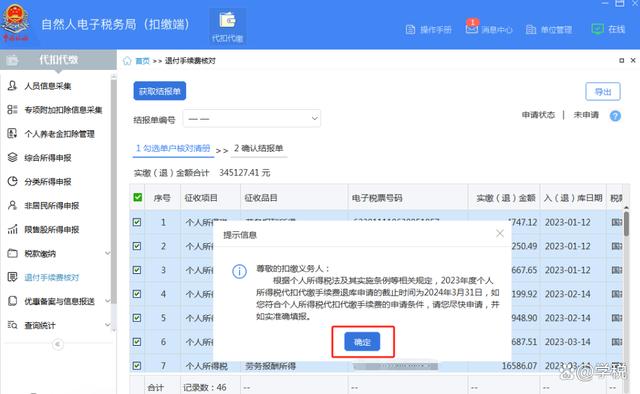Click the 查询统计 search icon
The height and width of the screenshot is (394, 640).
(x=13, y=325)
